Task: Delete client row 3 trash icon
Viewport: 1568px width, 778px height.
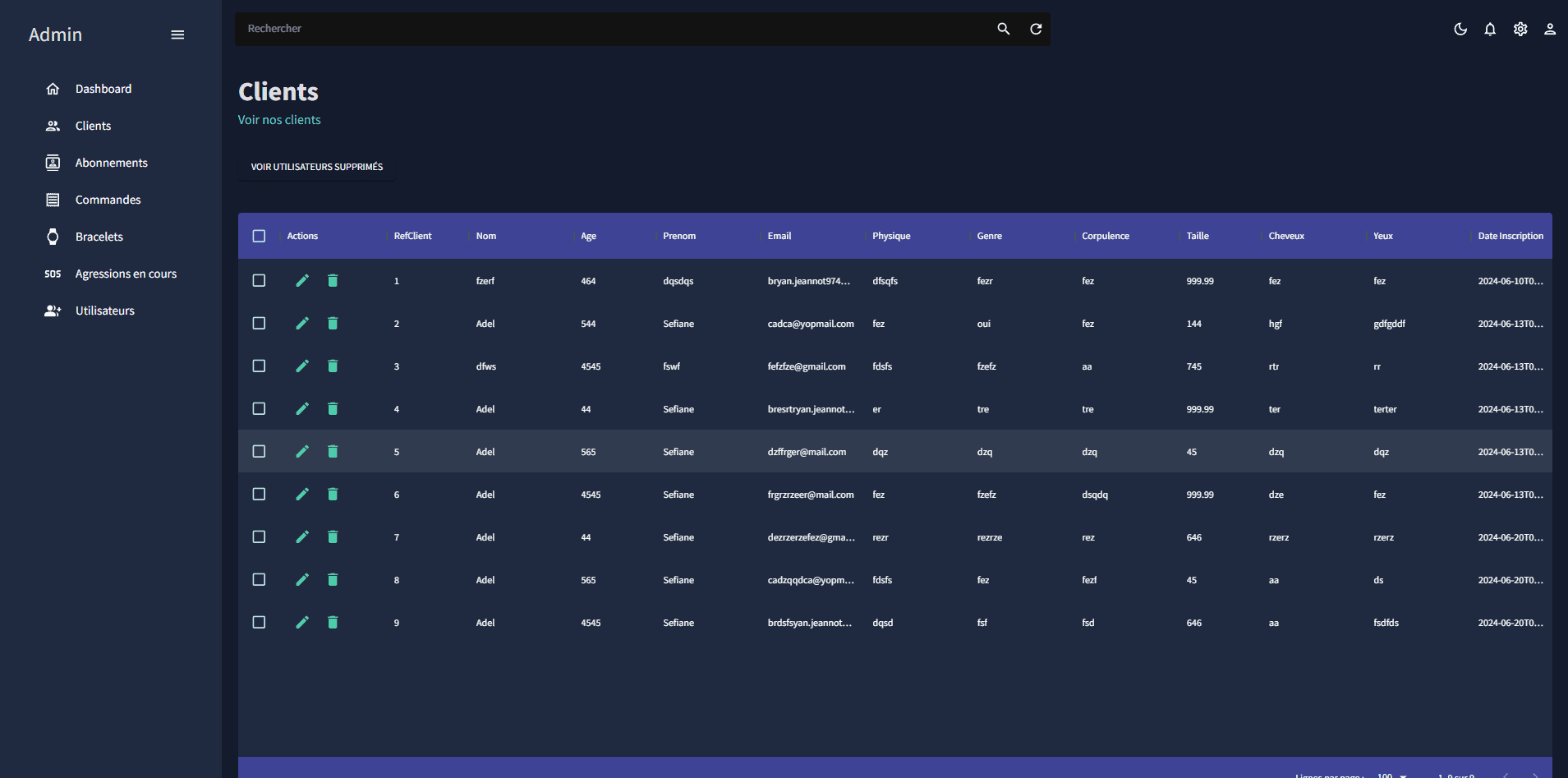Action: click(x=333, y=366)
